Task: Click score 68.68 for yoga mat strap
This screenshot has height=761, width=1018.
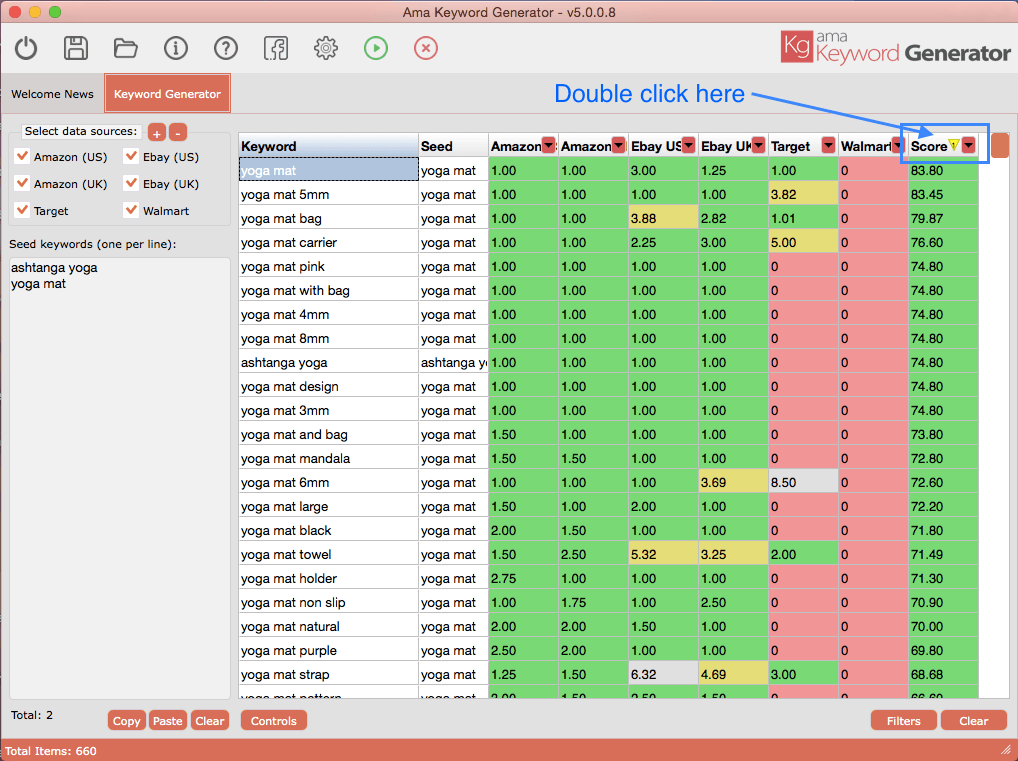Action: (x=943, y=675)
